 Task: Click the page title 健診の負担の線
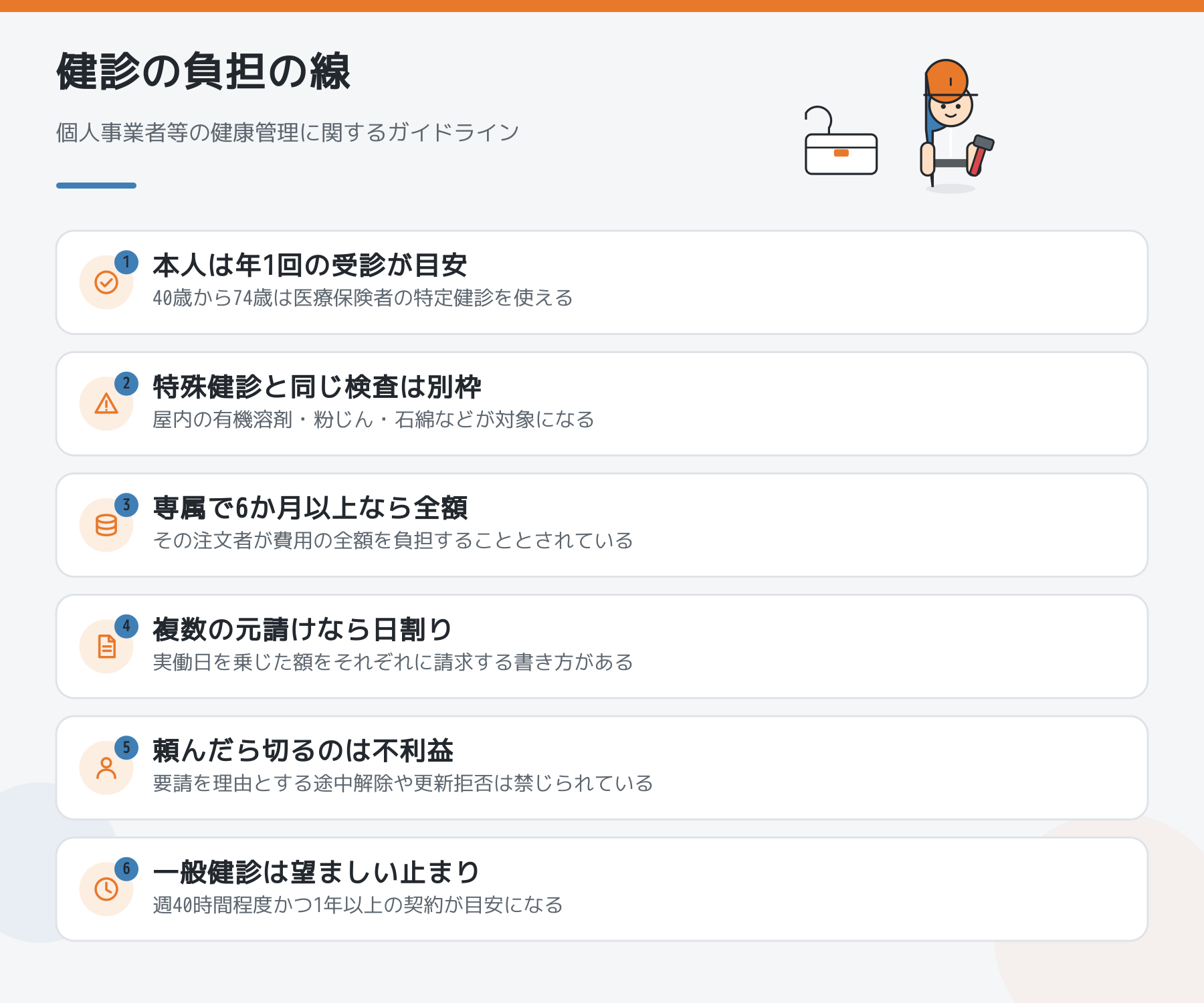(203, 72)
